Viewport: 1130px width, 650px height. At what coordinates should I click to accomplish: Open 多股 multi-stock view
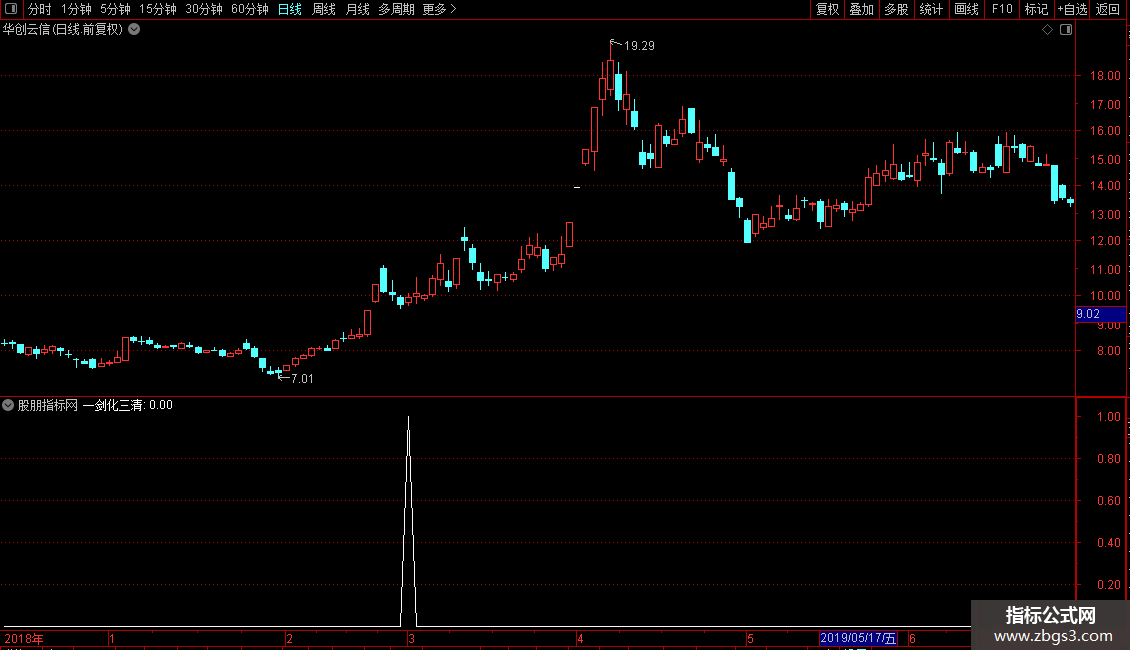[896, 9]
